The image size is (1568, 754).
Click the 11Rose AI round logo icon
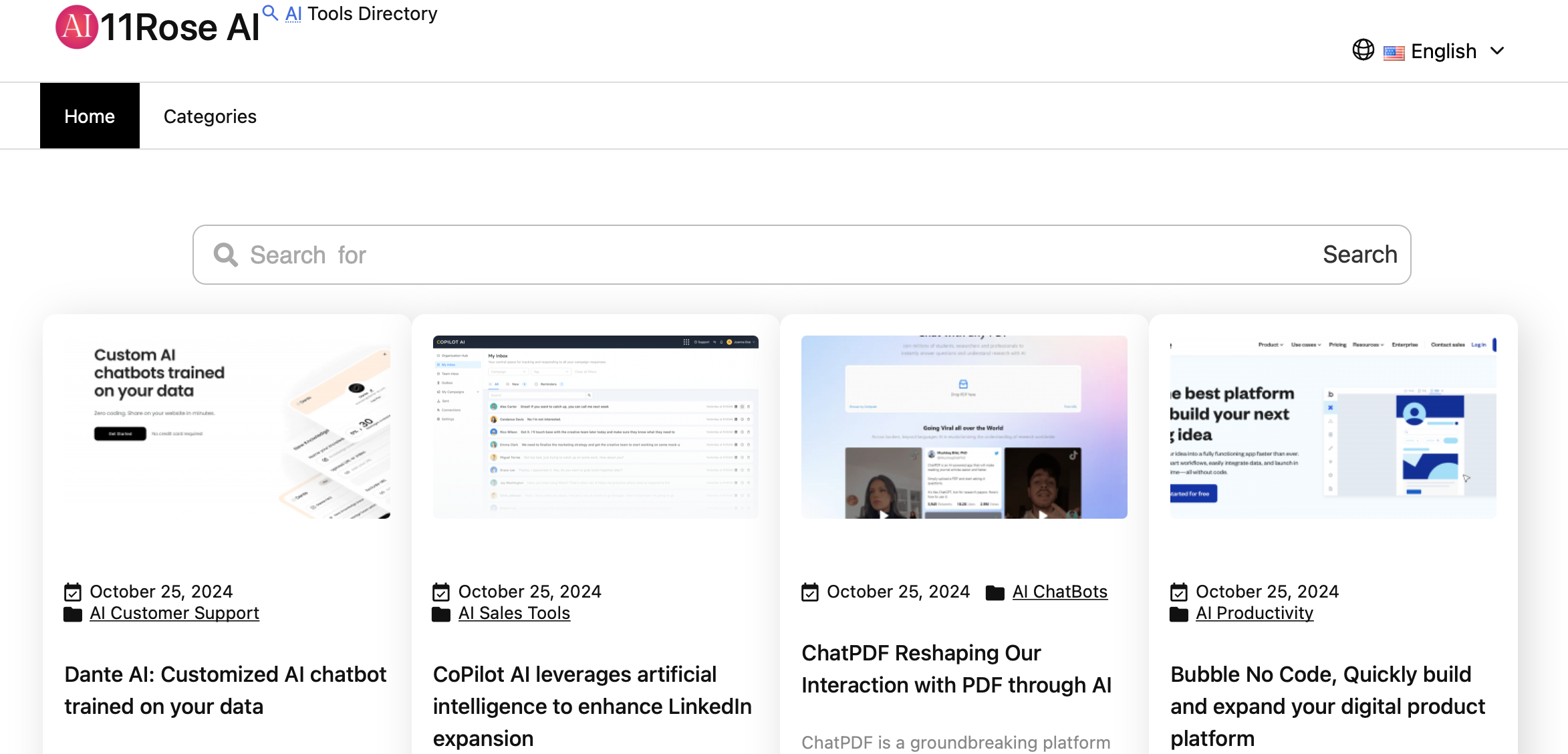(77, 27)
